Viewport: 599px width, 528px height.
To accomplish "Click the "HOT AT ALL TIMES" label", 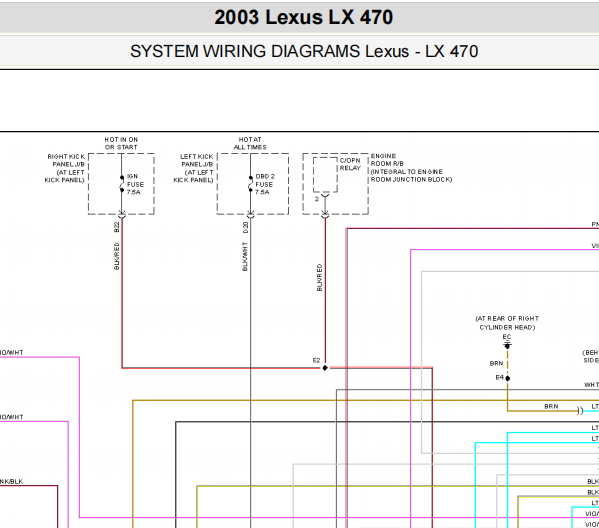I will [250, 143].
